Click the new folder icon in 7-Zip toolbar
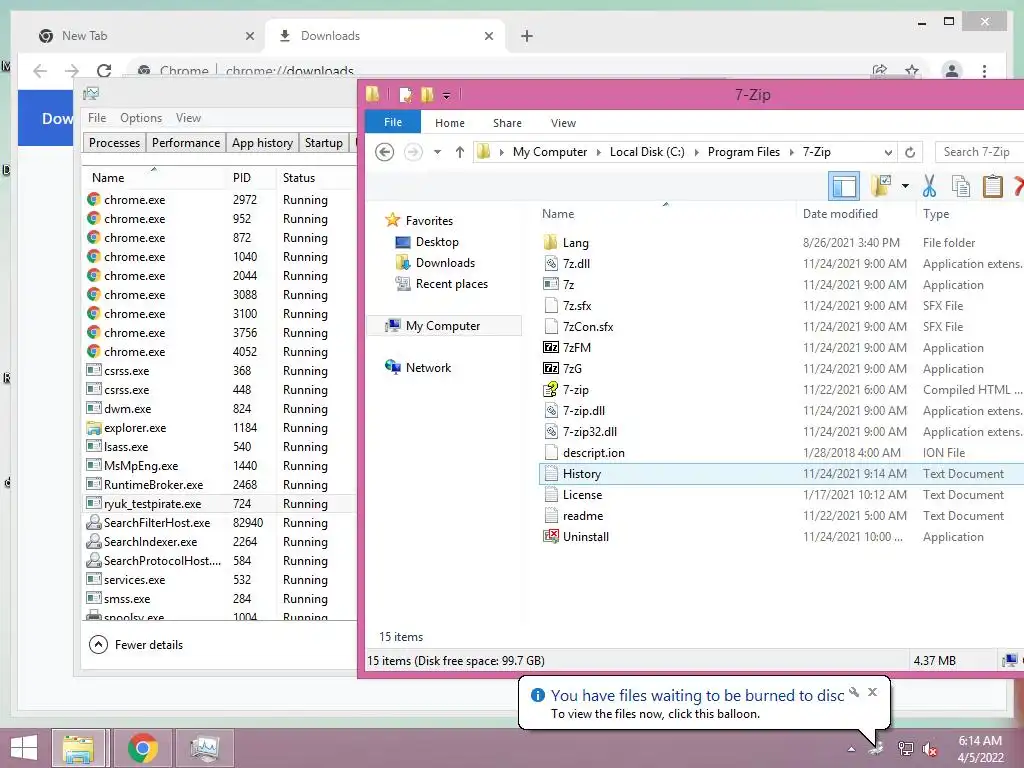1024x768 pixels. [x=881, y=187]
